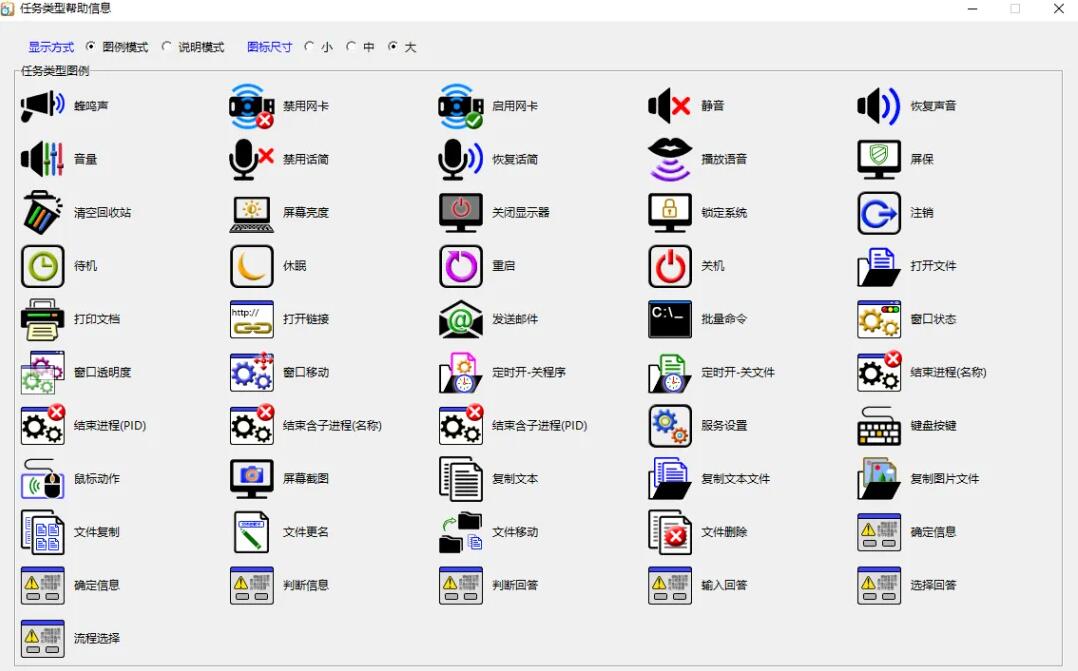Select the 屏幕亮度 laptop icon

tap(251, 213)
